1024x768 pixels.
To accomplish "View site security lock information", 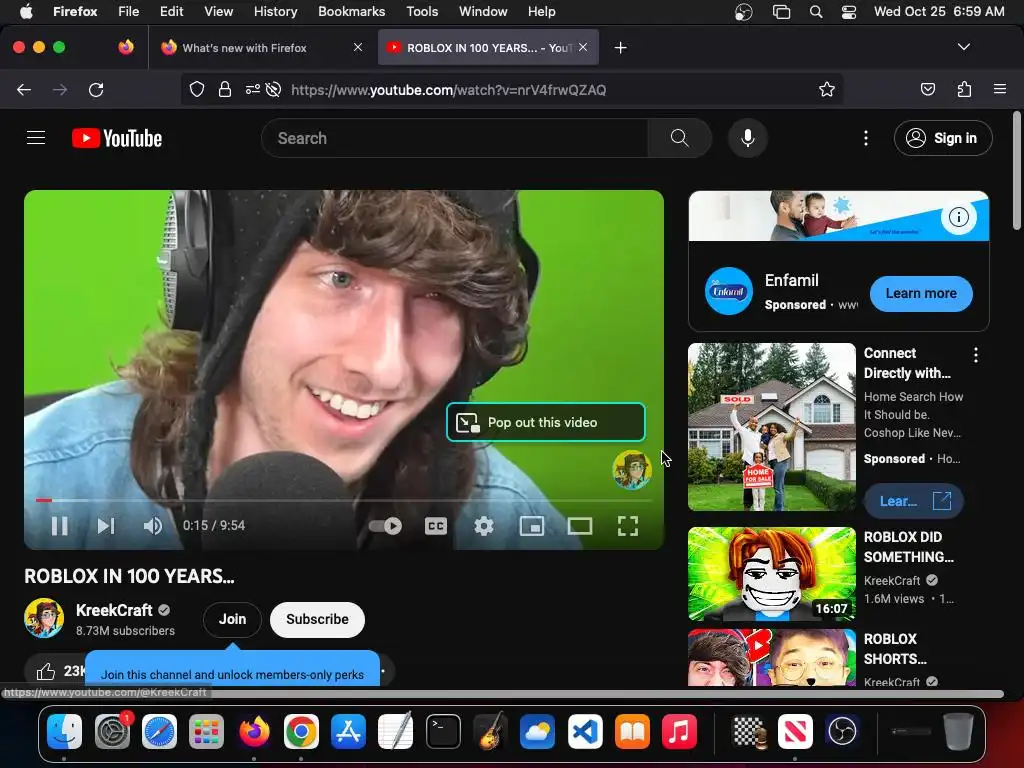I will (x=225, y=89).
